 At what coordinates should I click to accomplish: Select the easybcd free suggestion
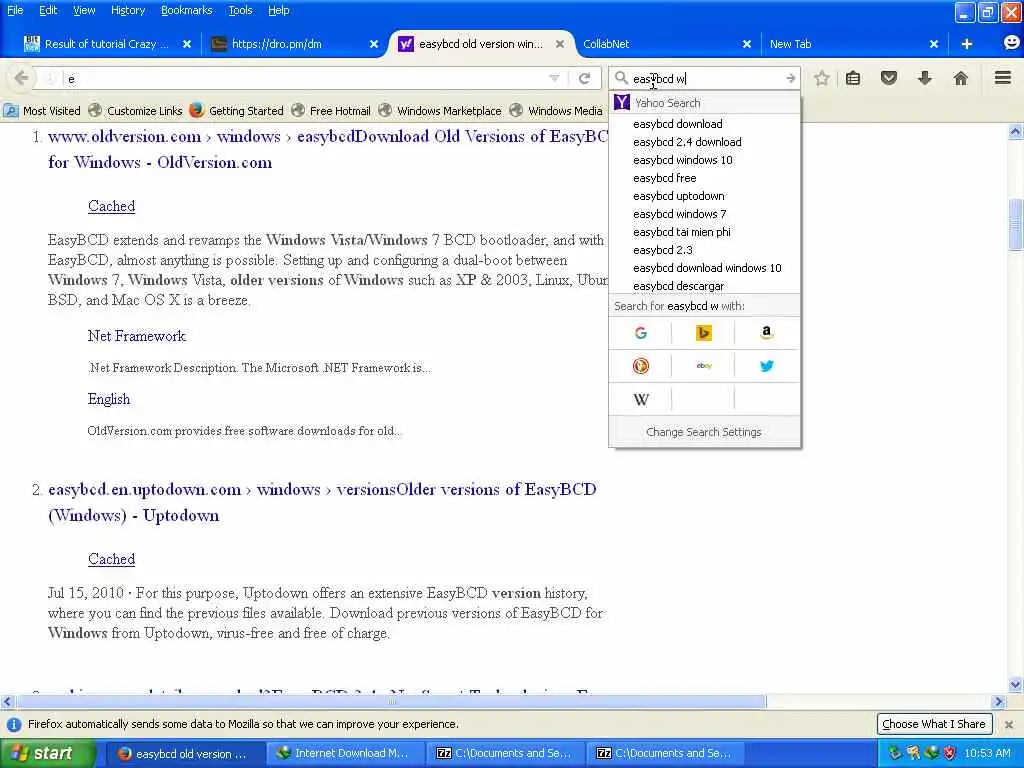pos(704,178)
